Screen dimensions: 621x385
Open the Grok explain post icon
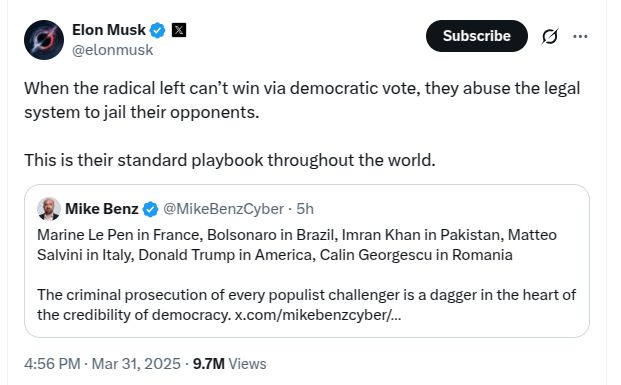pyautogui.click(x=550, y=36)
